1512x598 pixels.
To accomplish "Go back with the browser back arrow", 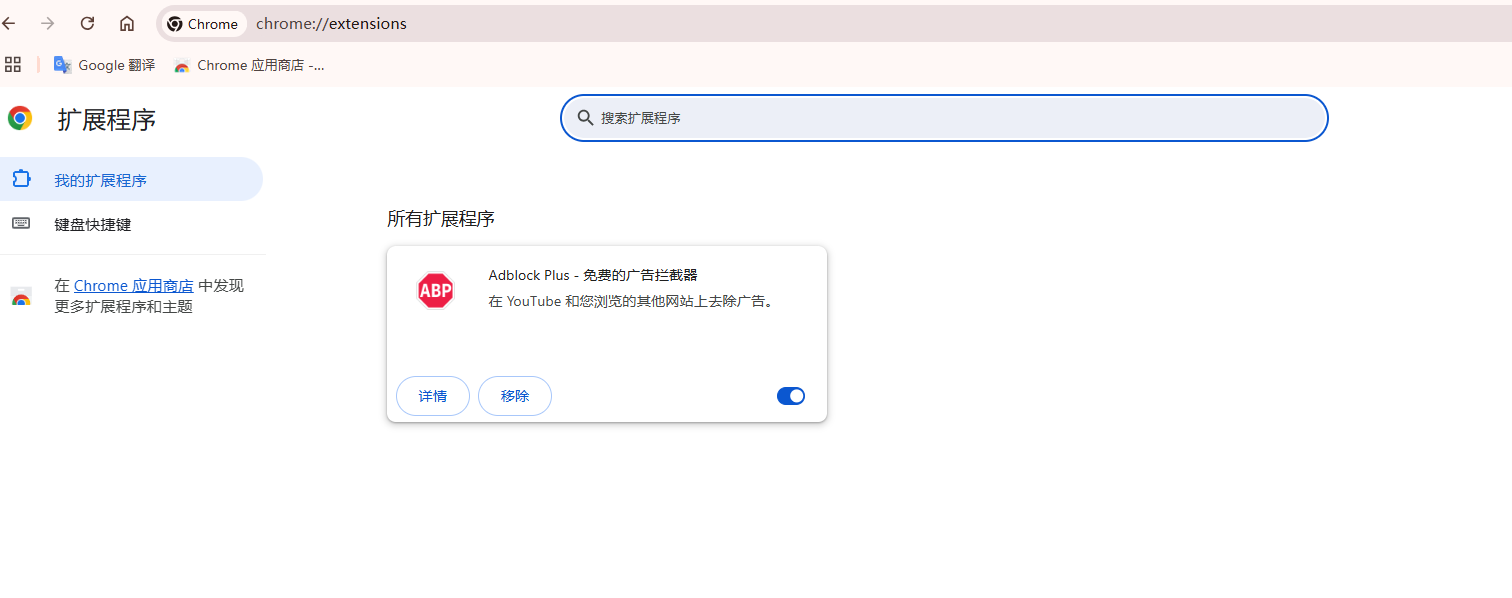I will click(9, 23).
